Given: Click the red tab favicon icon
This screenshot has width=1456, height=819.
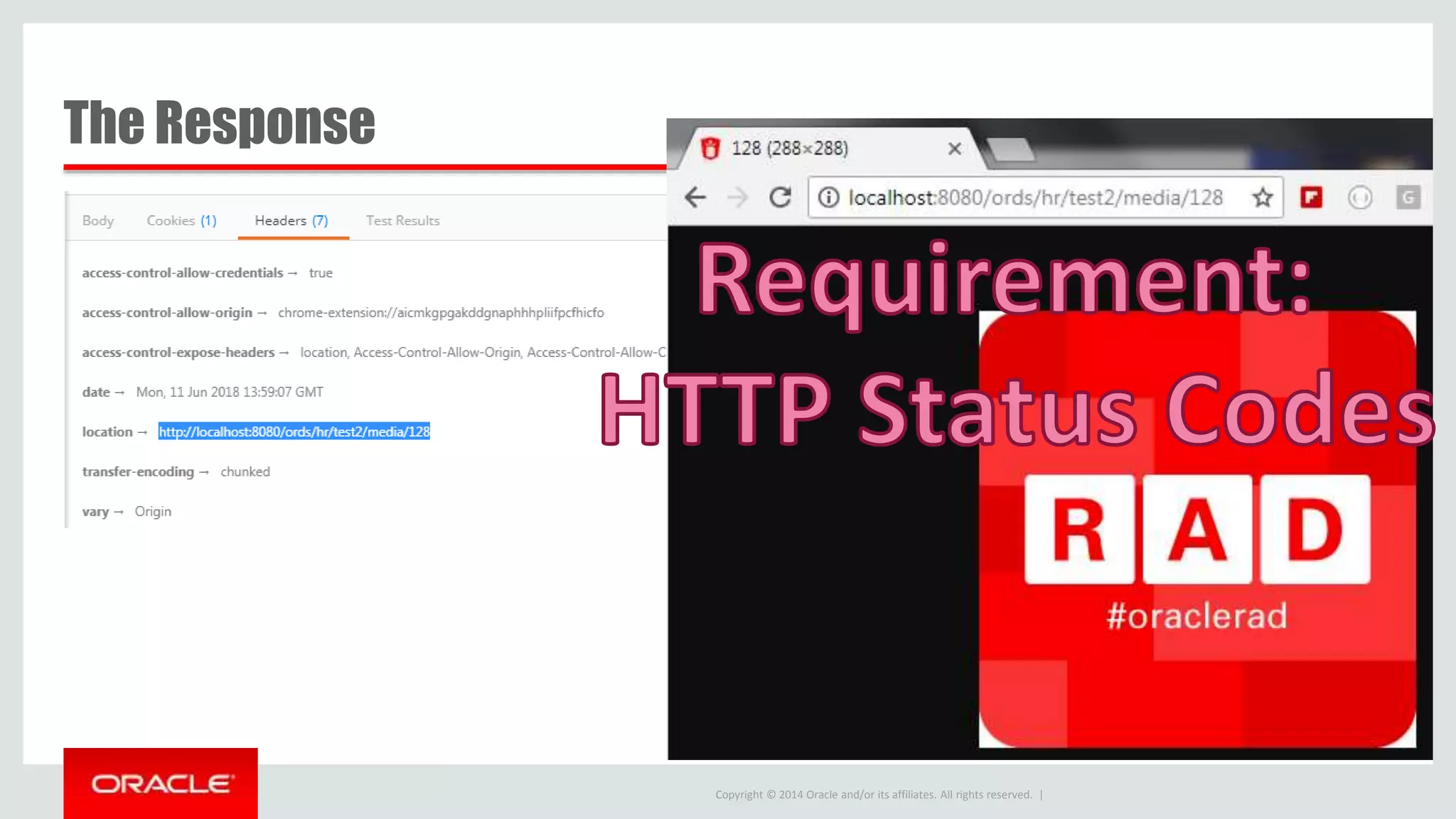Looking at the screenshot, I should [710, 149].
